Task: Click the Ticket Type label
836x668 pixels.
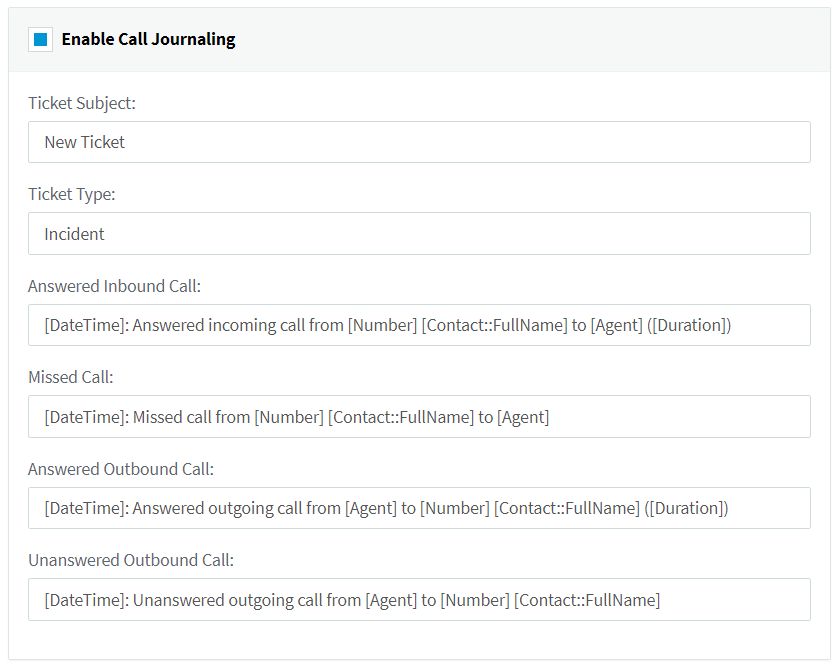Action: click(x=72, y=194)
